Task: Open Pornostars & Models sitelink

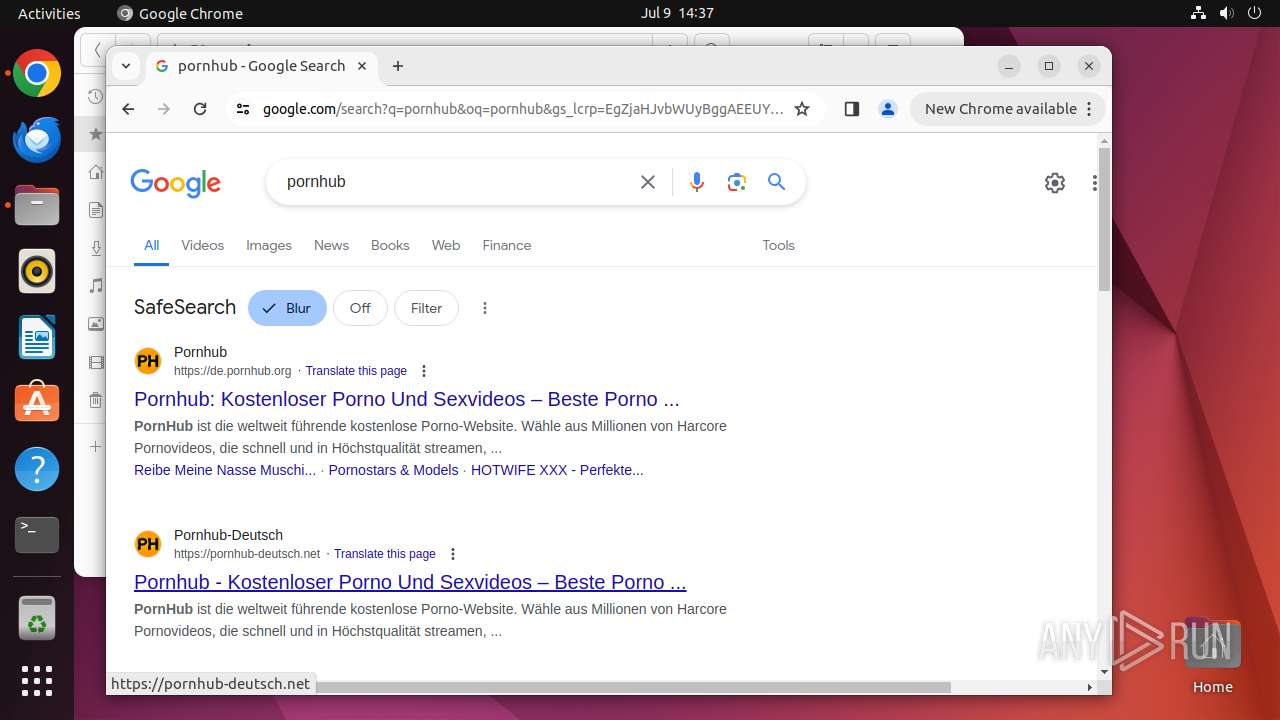Action: 393,470
